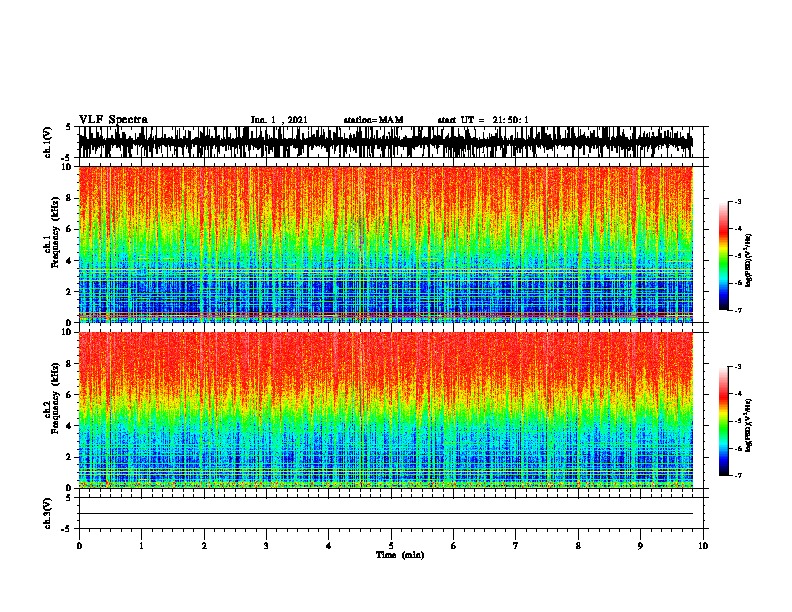Screen dimensions: 792x612
Task: Click the ch.2 frequency tick "6"
Action: point(70,394)
